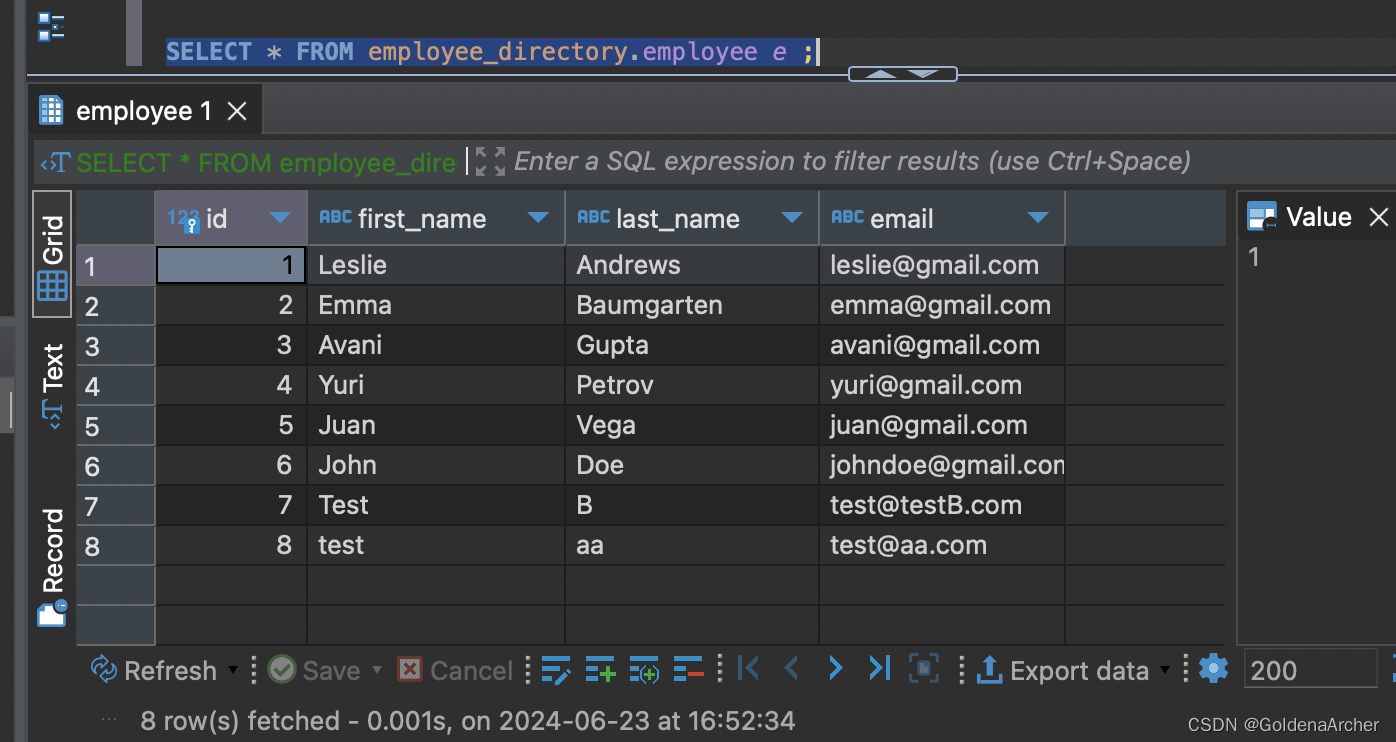The height and width of the screenshot is (742, 1396).
Task: Select the cell Leslie
Action: [436, 265]
